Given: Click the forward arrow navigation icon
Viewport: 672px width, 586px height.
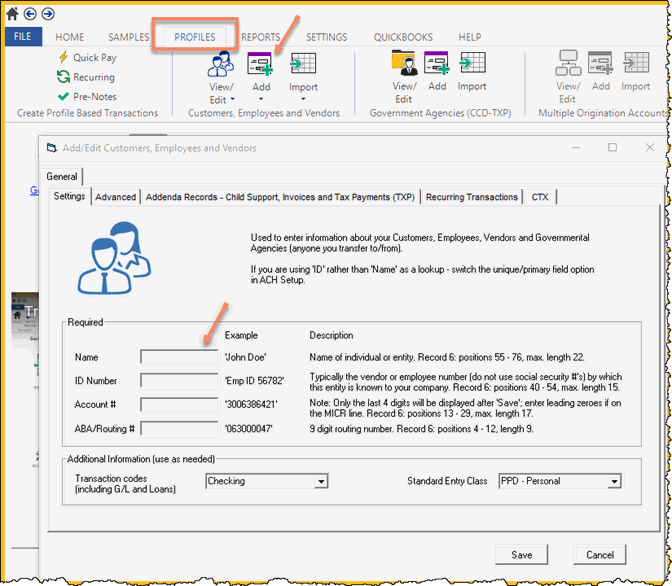Looking at the screenshot, I should tap(48, 14).
